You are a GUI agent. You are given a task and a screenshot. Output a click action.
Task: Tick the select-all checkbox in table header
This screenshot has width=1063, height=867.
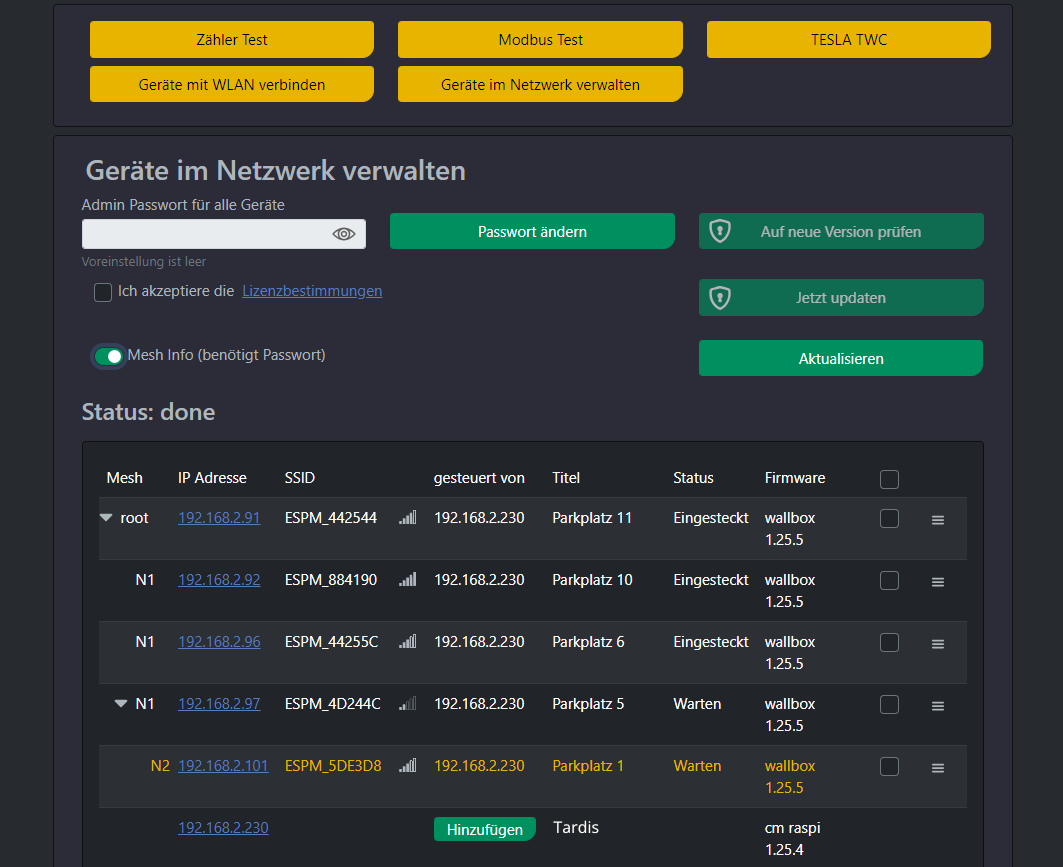pos(889,480)
